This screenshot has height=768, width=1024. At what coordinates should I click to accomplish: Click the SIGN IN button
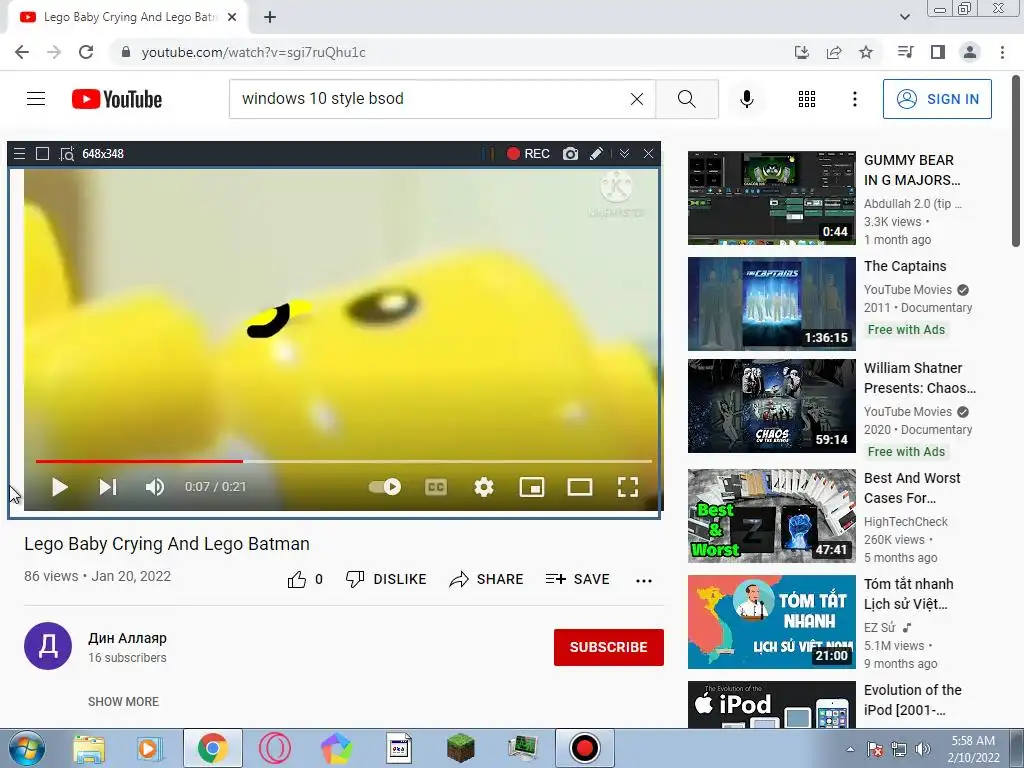[x=937, y=99]
